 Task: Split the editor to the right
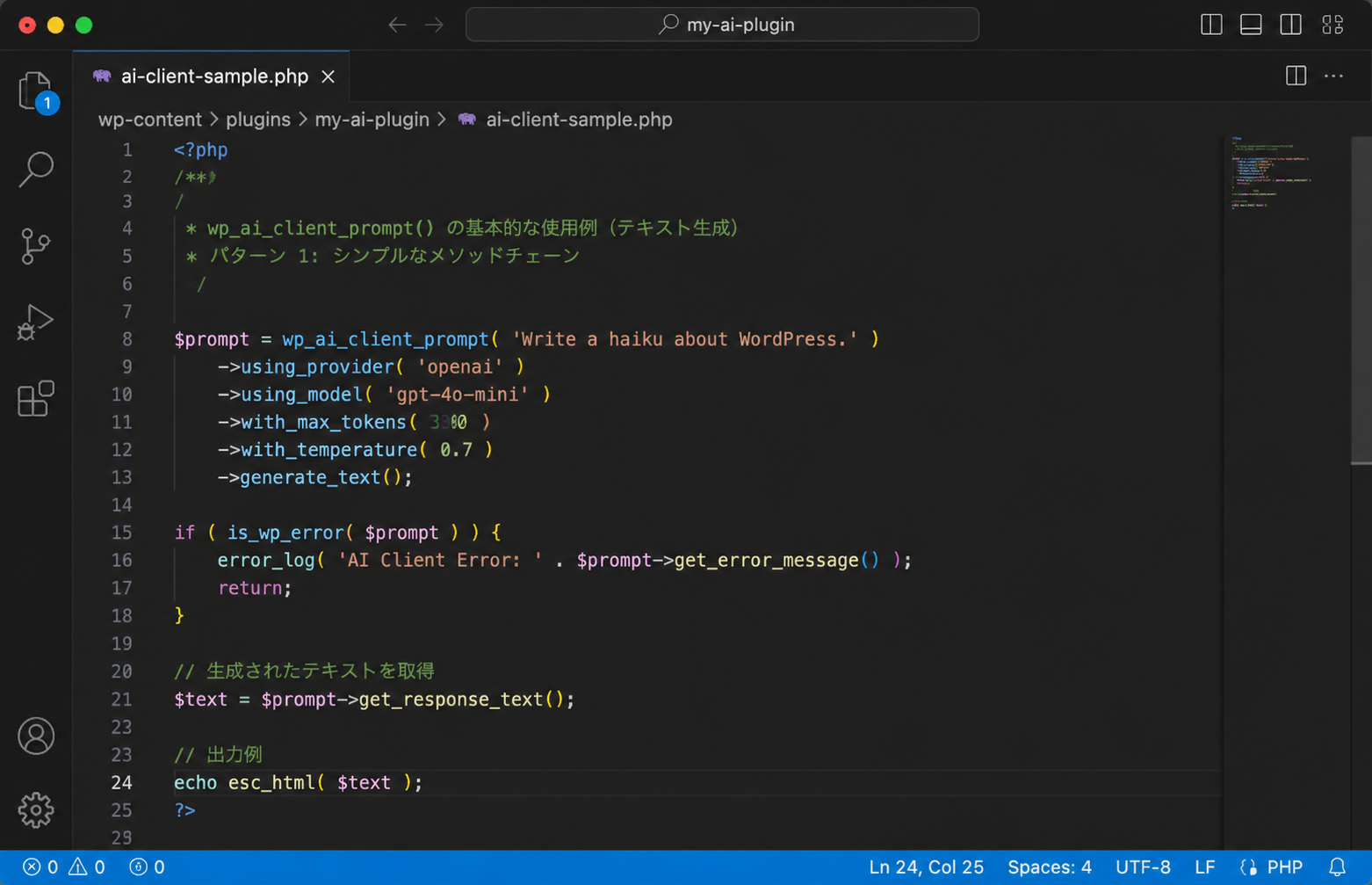(x=1296, y=76)
